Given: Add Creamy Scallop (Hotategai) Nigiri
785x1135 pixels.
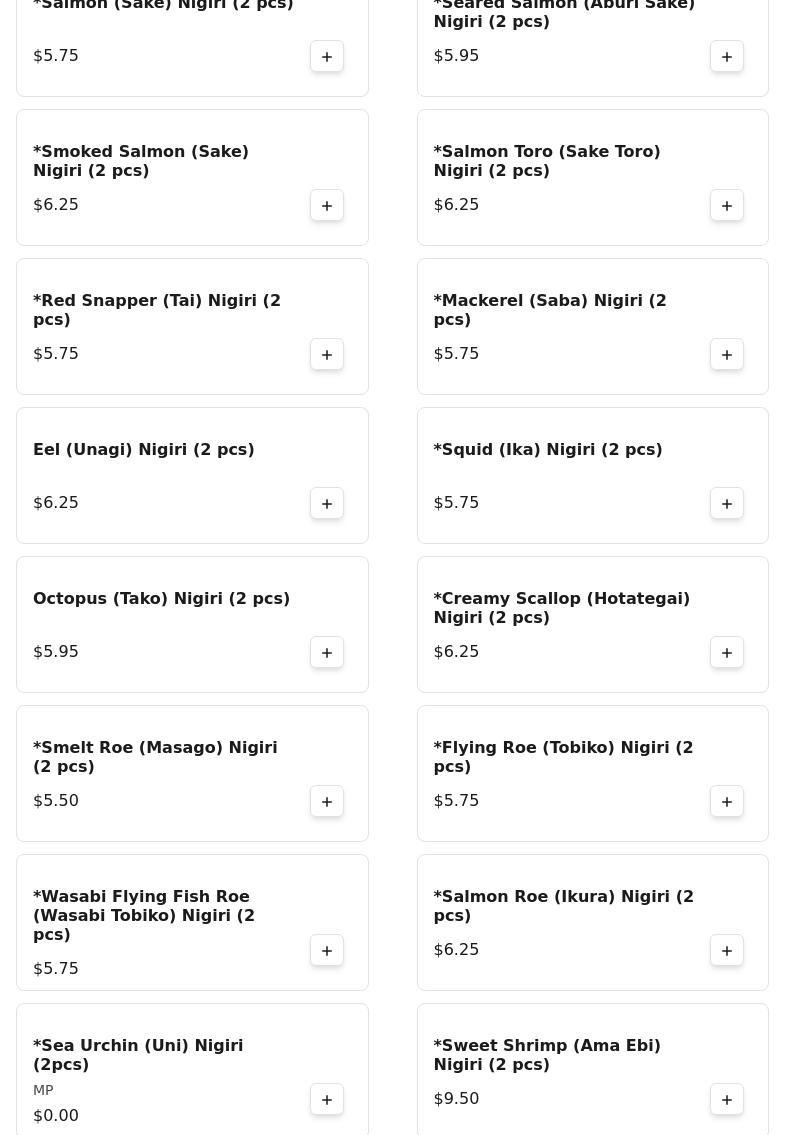Looking at the screenshot, I should click(726, 653).
